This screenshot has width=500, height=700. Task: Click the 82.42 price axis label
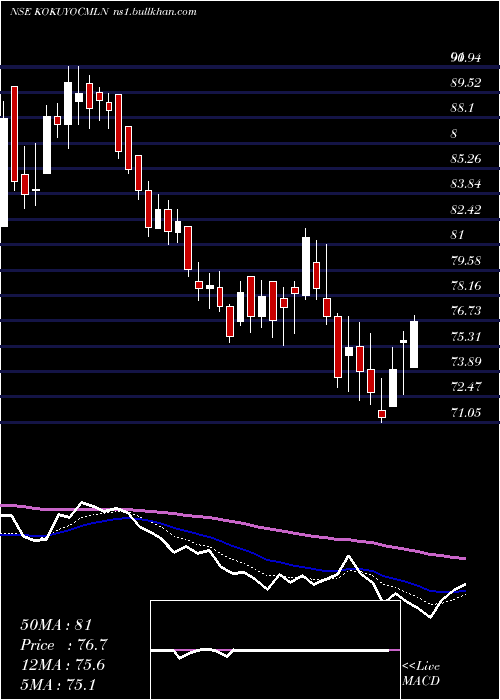tap(466, 210)
